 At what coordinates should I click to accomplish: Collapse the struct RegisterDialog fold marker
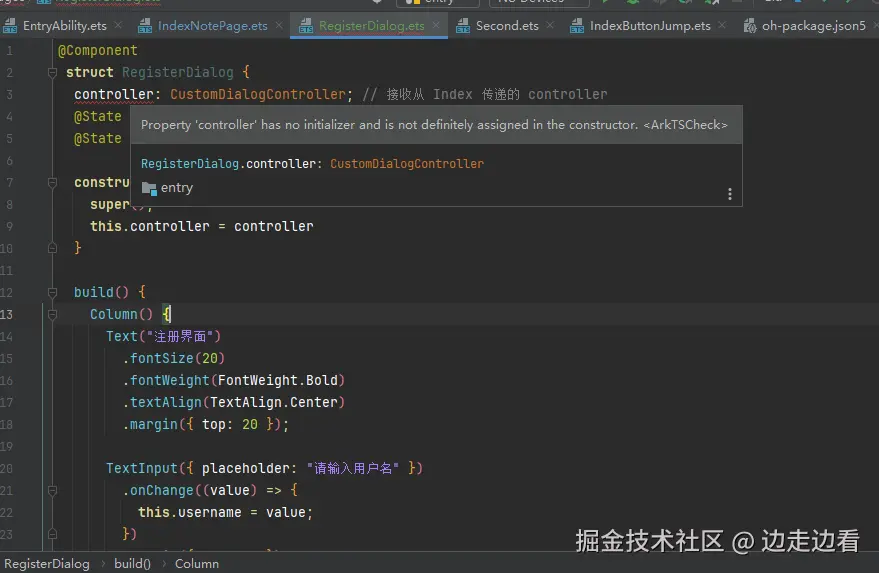[52, 72]
